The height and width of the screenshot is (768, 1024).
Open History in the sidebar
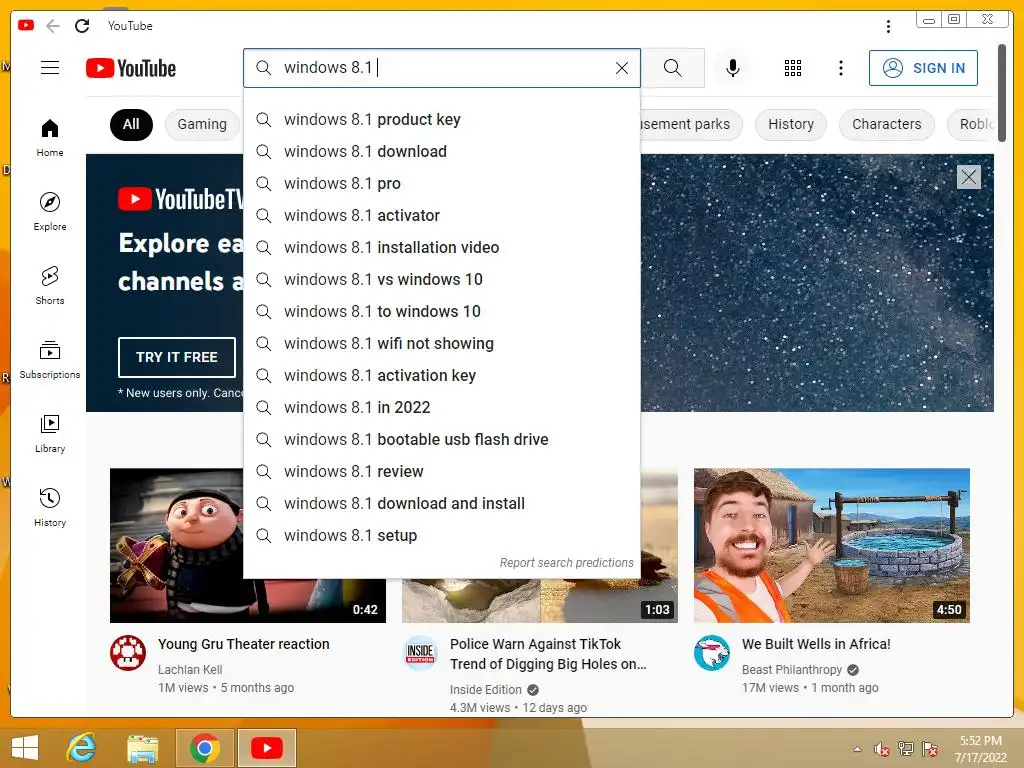point(50,507)
